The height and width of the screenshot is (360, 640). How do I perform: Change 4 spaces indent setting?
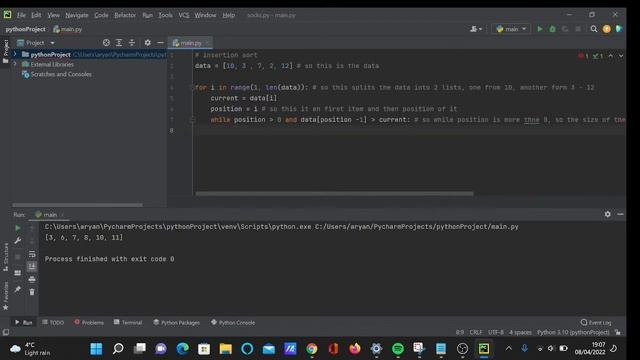[520, 332]
